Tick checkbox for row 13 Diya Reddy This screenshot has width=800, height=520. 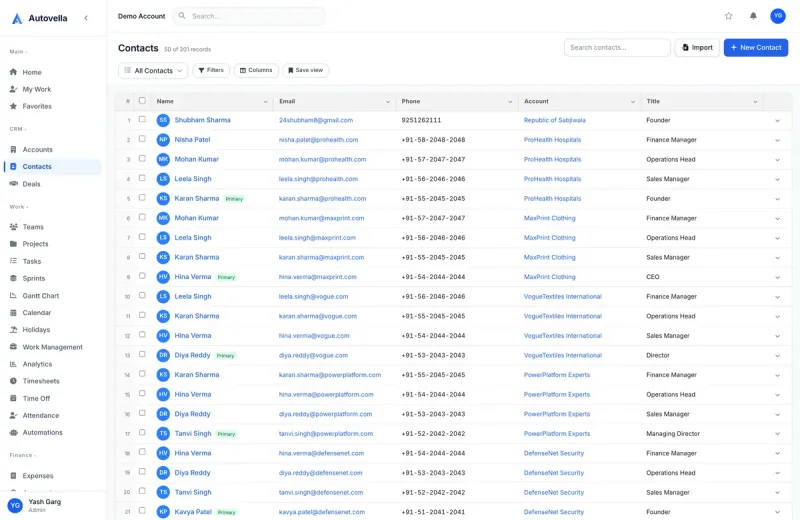(x=142, y=354)
